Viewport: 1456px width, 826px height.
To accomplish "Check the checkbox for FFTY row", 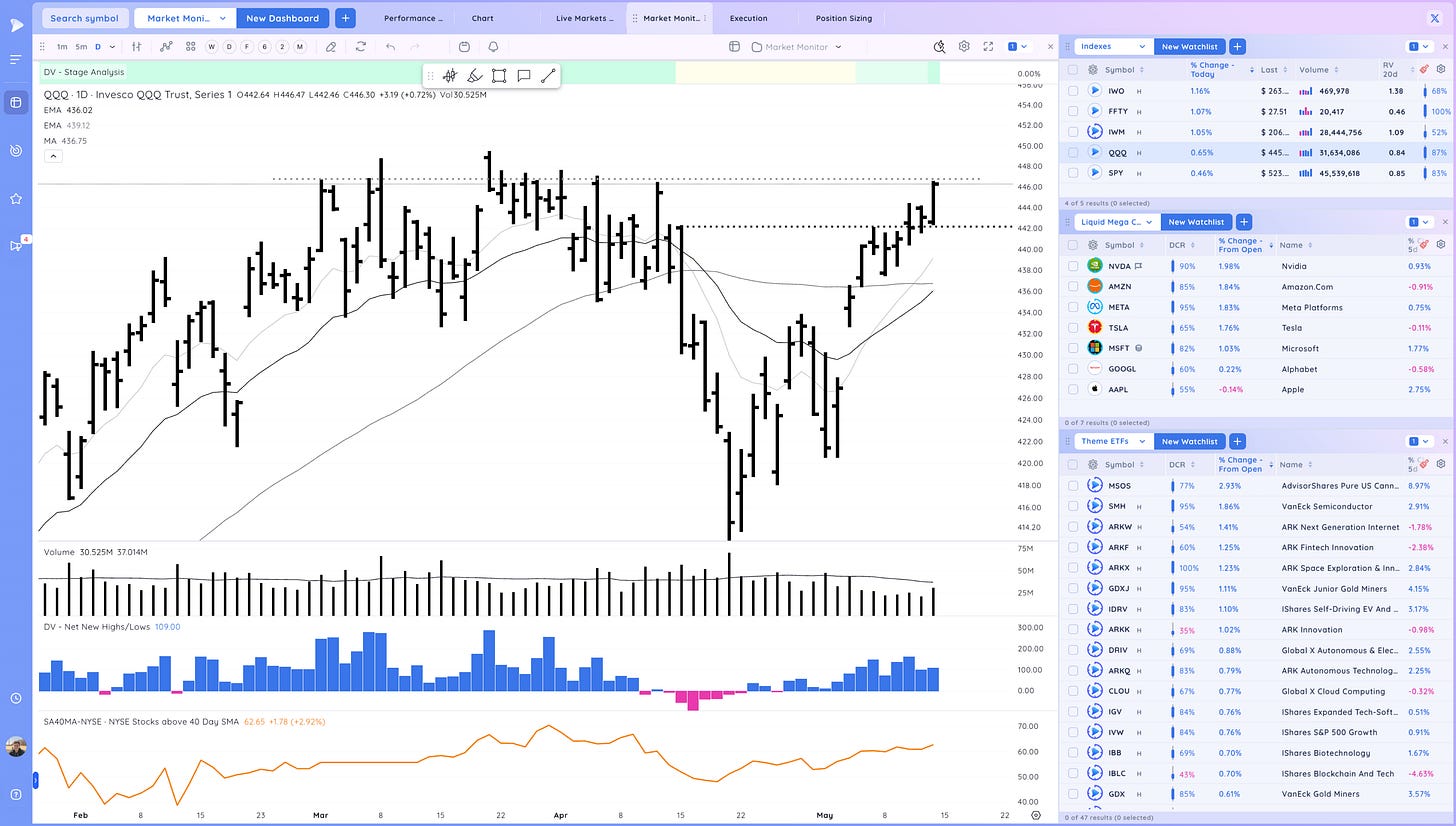I will coord(1072,111).
